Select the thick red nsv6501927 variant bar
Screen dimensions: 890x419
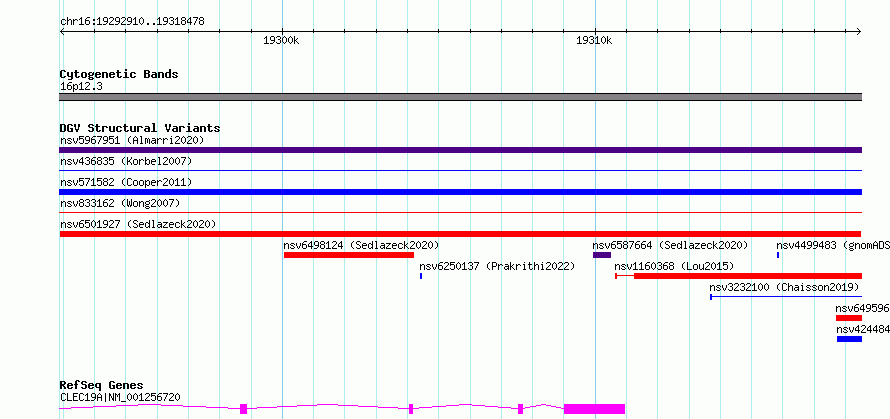460,234
